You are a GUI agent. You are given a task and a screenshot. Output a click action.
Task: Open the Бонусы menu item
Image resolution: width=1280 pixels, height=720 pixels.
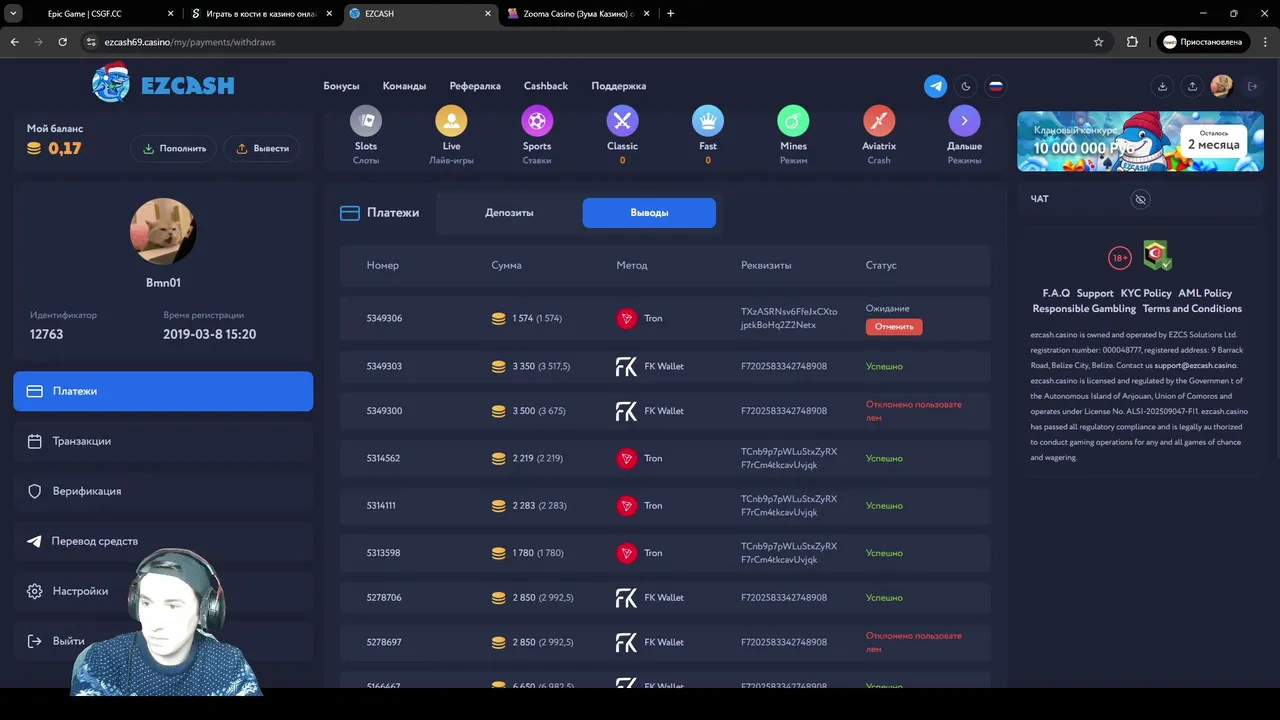coord(341,86)
